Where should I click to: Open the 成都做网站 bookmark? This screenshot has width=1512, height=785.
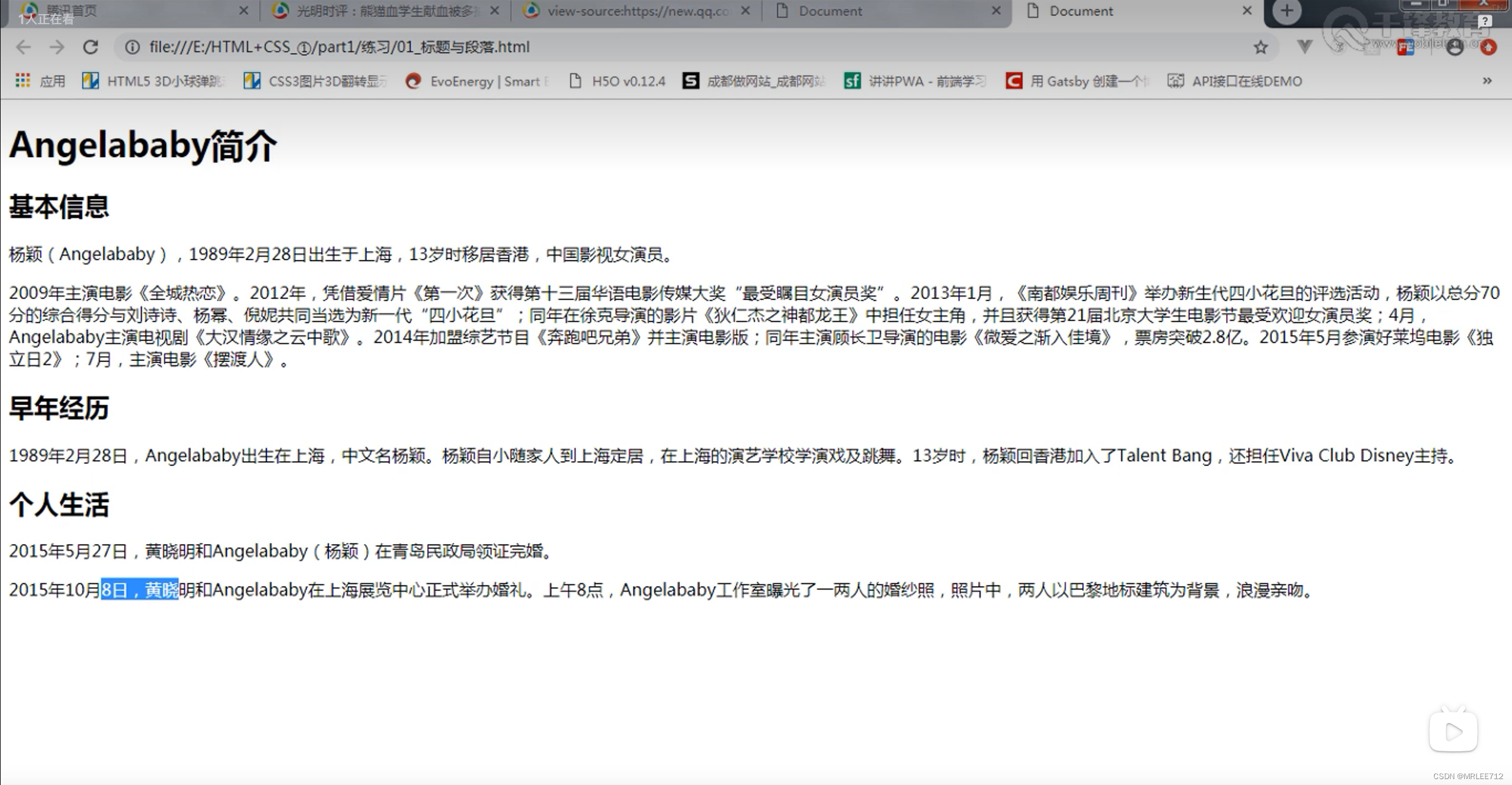pos(753,81)
